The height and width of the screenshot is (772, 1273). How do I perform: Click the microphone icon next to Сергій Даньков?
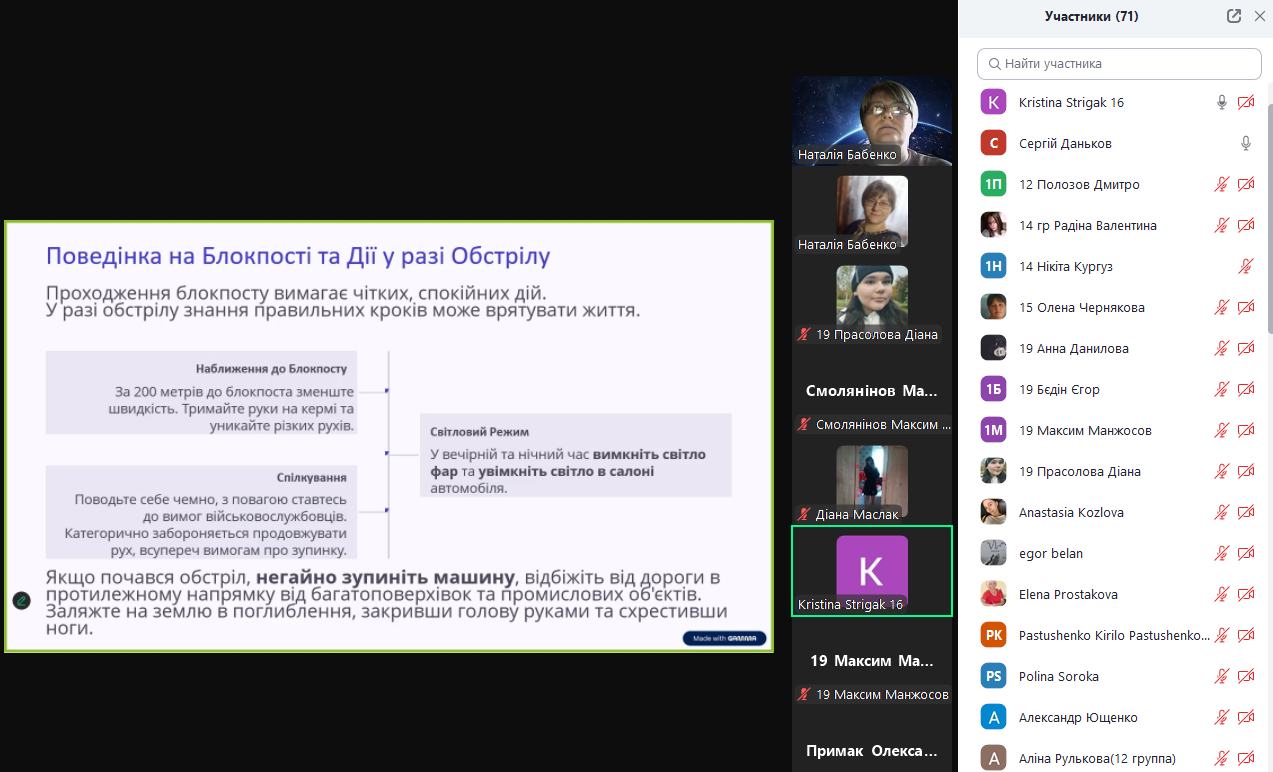pos(1246,144)
